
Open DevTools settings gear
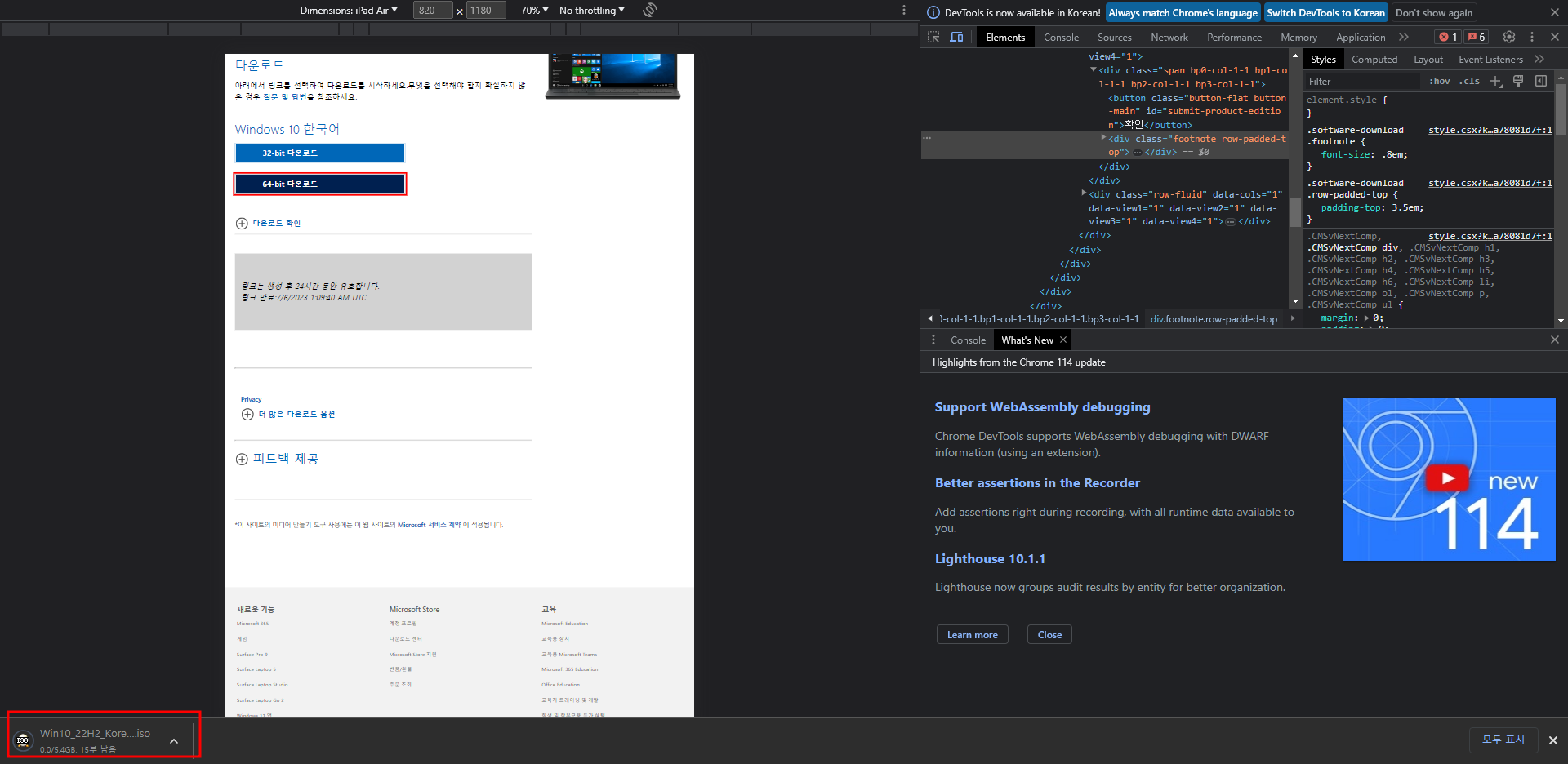1508,37
